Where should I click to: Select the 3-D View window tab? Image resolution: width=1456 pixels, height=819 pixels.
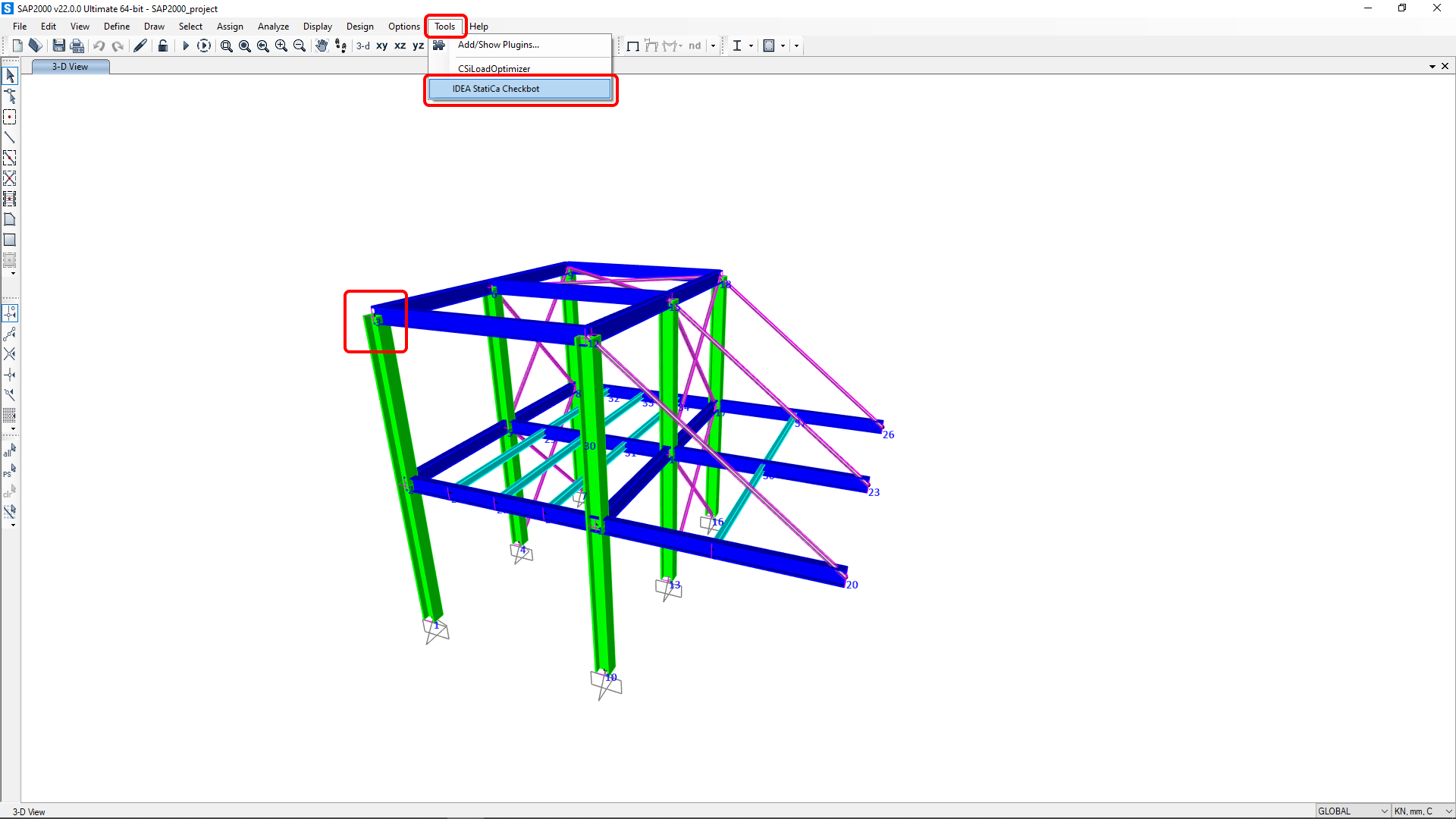(x=70, y=67)
